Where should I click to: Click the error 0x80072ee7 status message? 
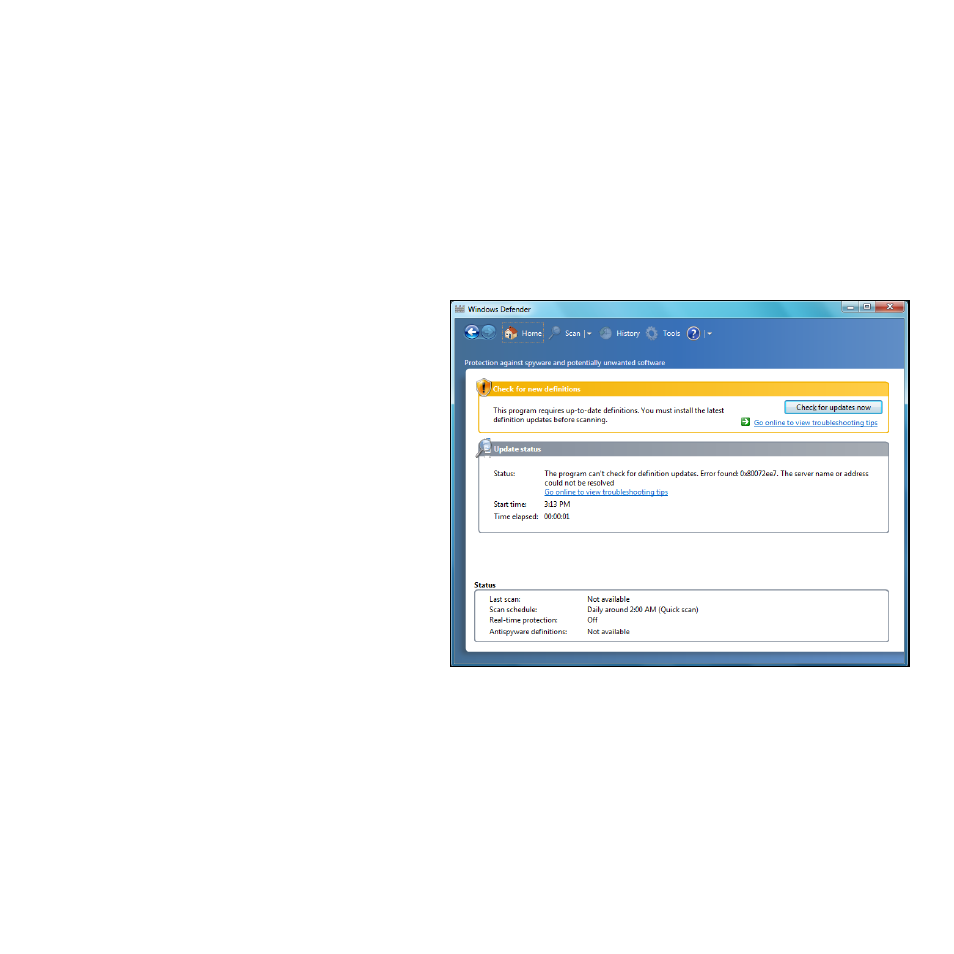[706, 478]
